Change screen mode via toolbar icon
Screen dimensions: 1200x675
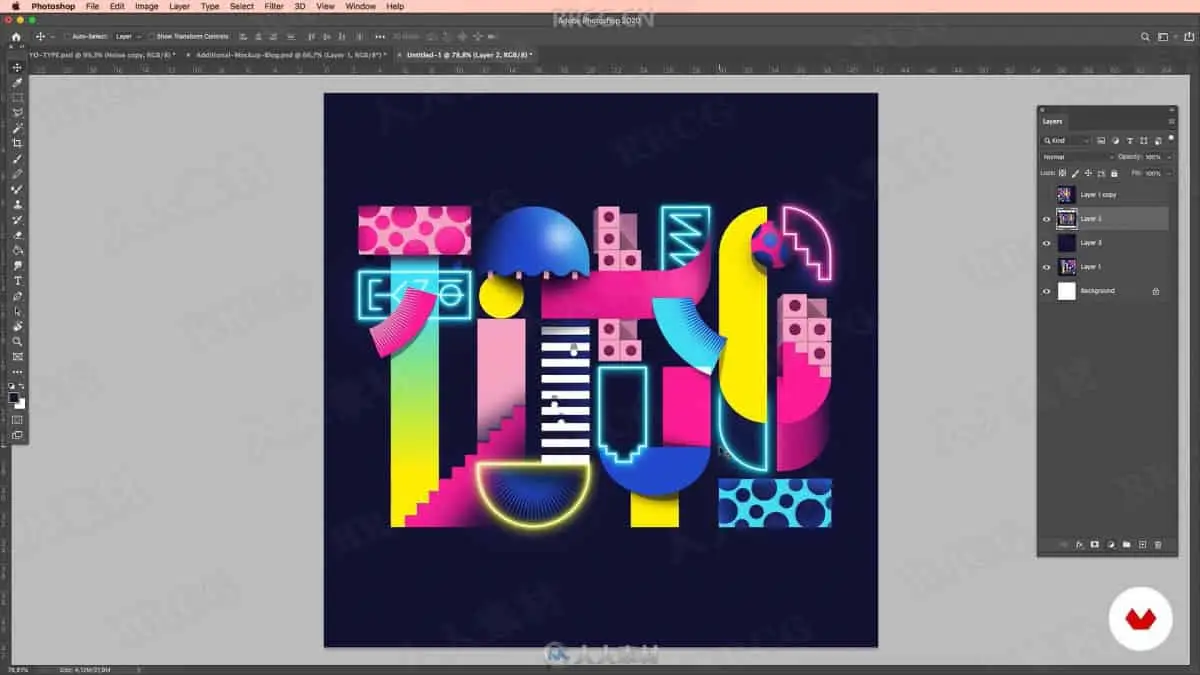tap(17, 435)
